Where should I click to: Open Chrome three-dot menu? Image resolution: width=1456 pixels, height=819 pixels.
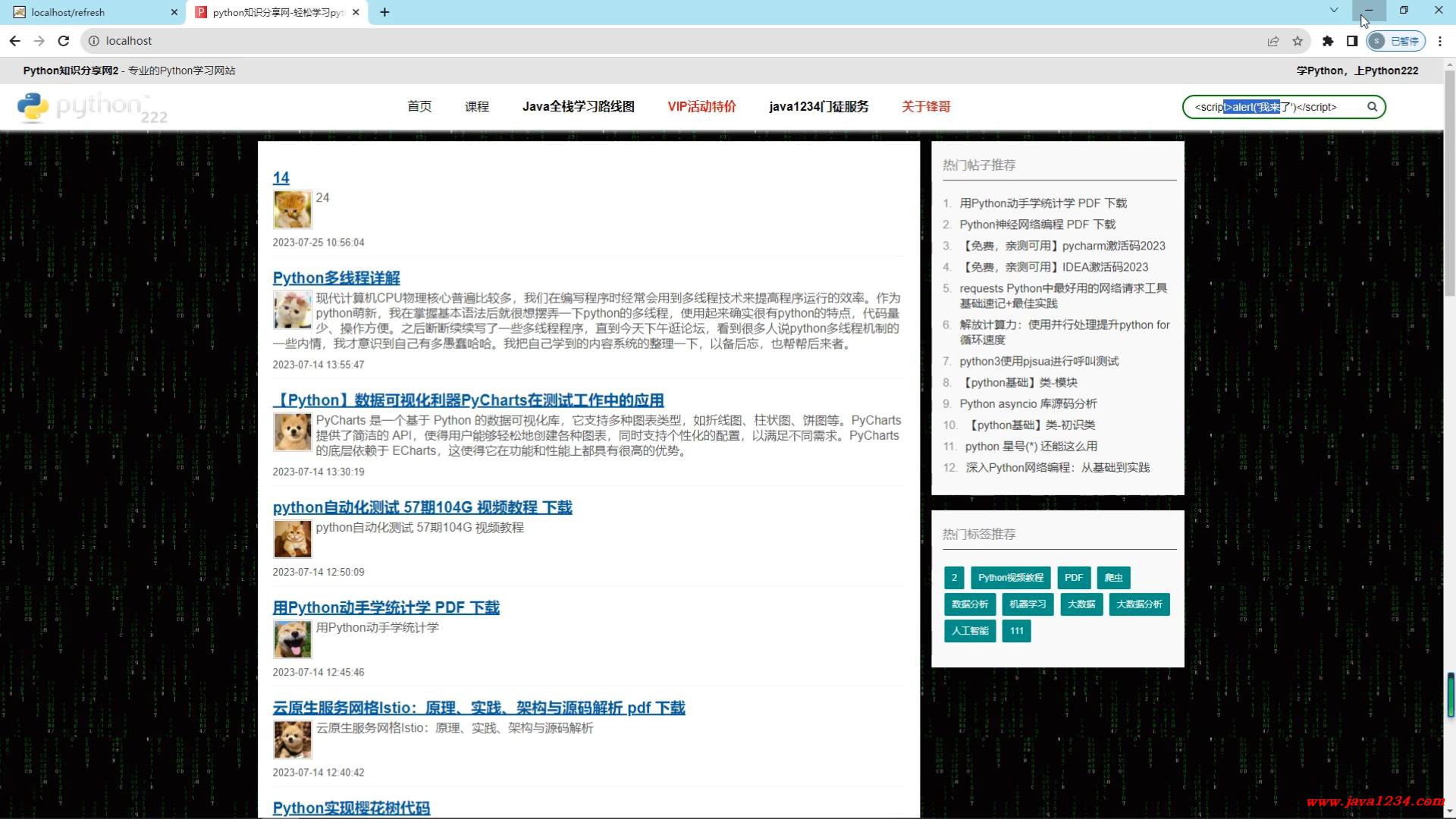[x=1440, y=41]
